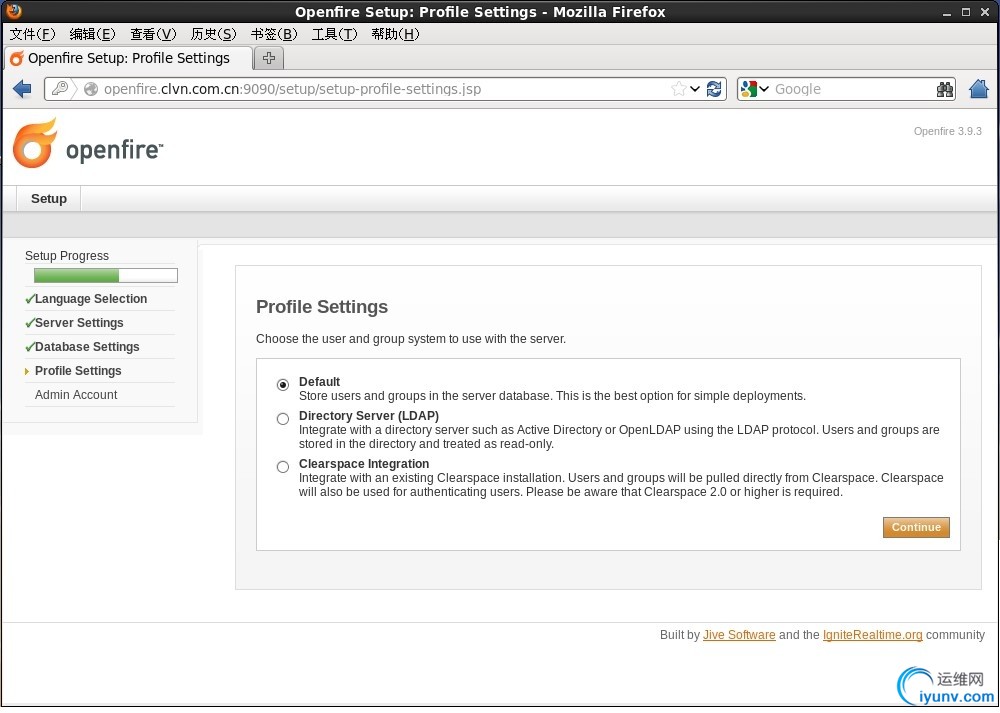This screenshot has height=713, width=1000.
Task: Close the Firefox window
Action: point(985,12)
